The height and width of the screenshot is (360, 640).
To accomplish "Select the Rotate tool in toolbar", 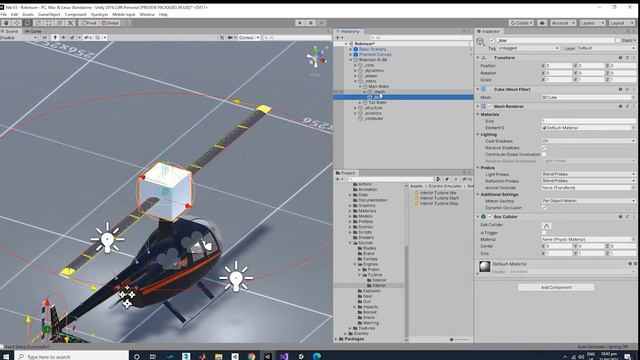I will pos(28,23).
